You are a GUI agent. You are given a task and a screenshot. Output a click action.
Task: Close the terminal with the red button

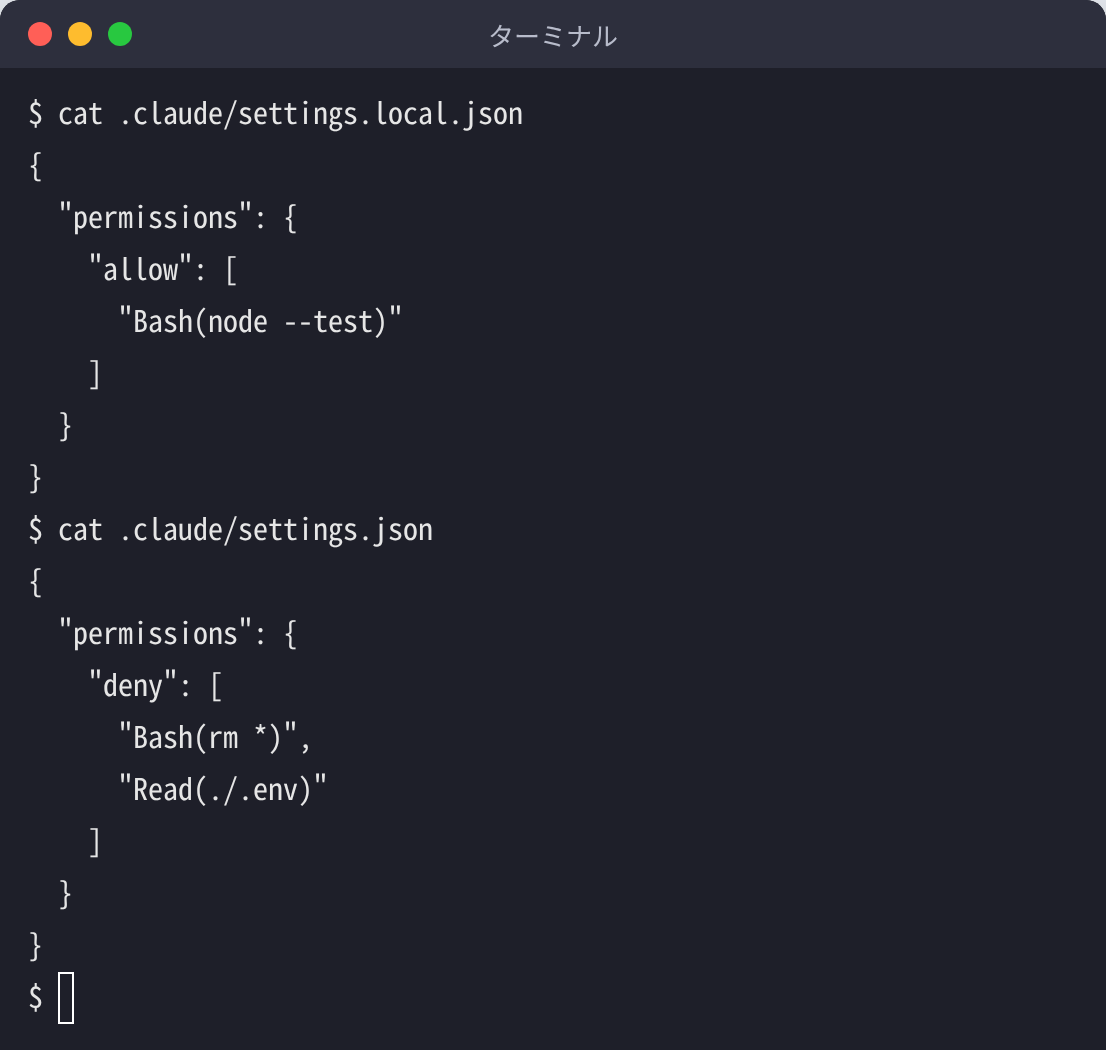(40, 35)
